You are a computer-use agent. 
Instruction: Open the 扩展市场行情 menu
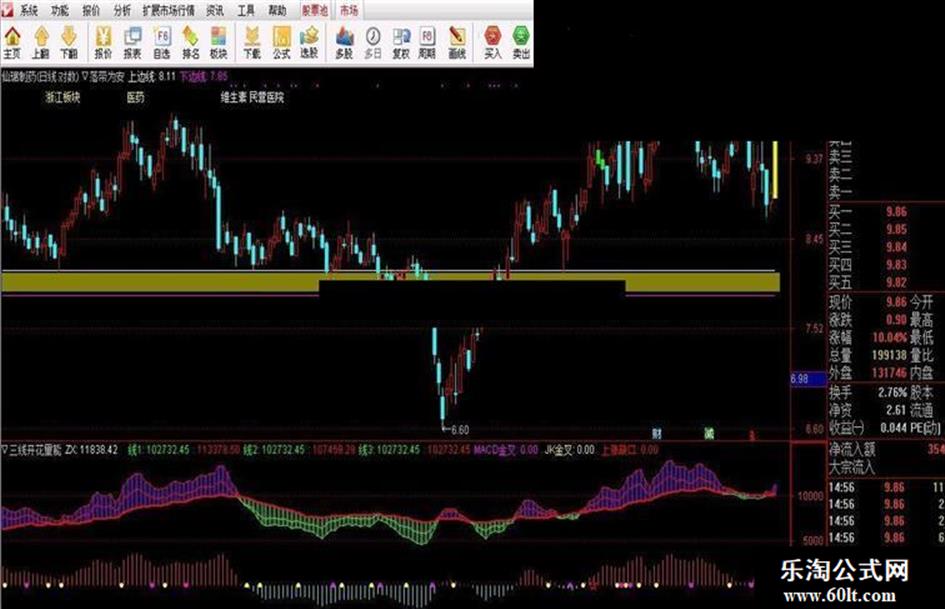pos(169,10)
